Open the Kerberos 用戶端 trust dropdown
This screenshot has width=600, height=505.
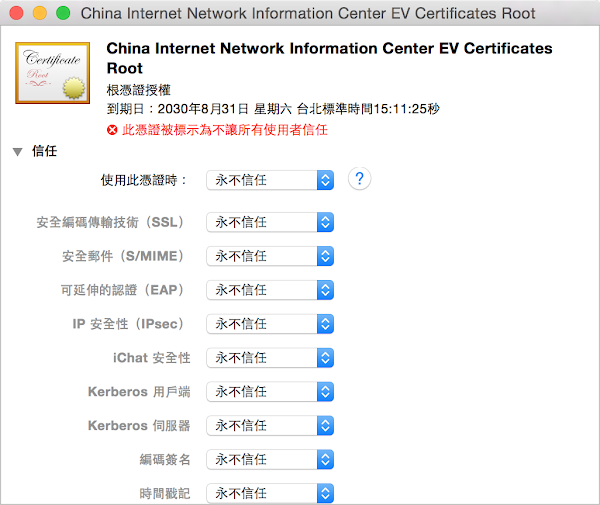tap(270, 392)
